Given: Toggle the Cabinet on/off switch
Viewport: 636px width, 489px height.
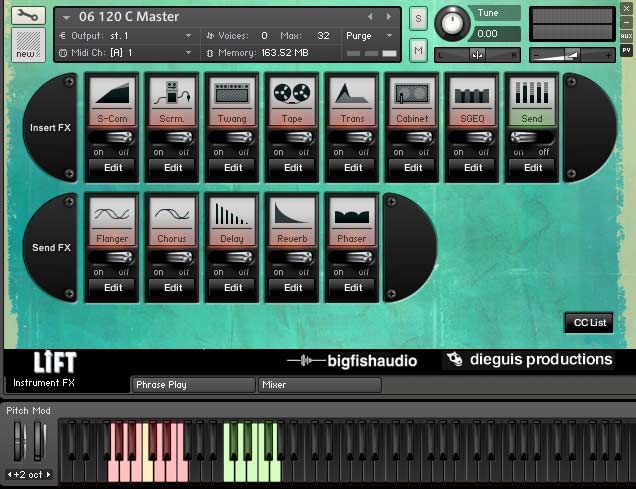Looking at the screenshot, I should pyautogui.click(x=412, y=138).
